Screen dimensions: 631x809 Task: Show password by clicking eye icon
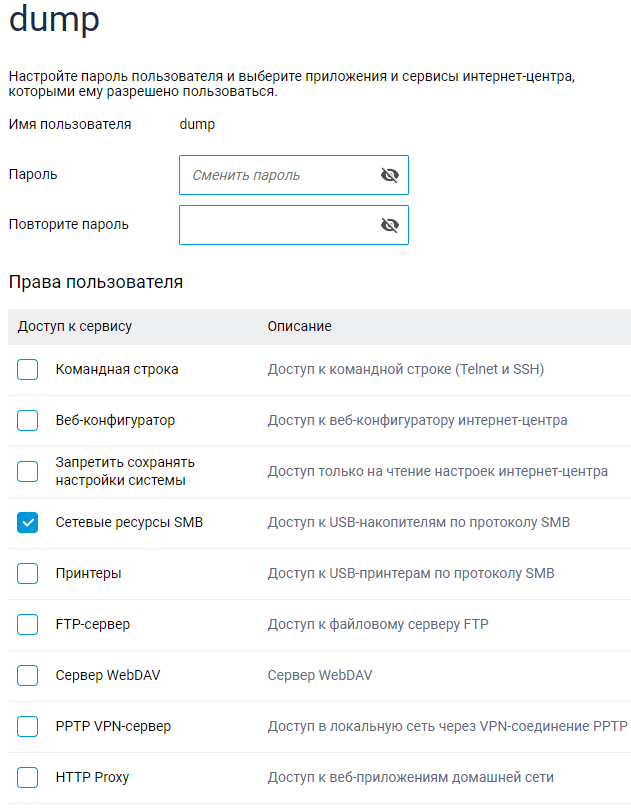(390, 174)
